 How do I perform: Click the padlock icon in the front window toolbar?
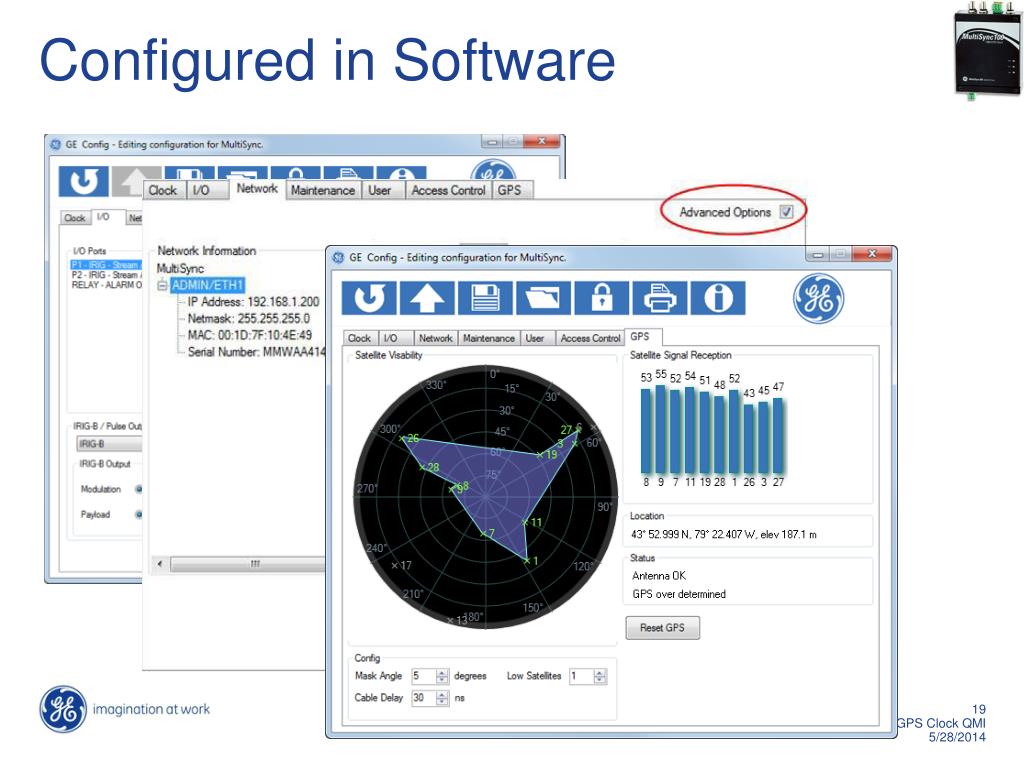pos(601,298)
